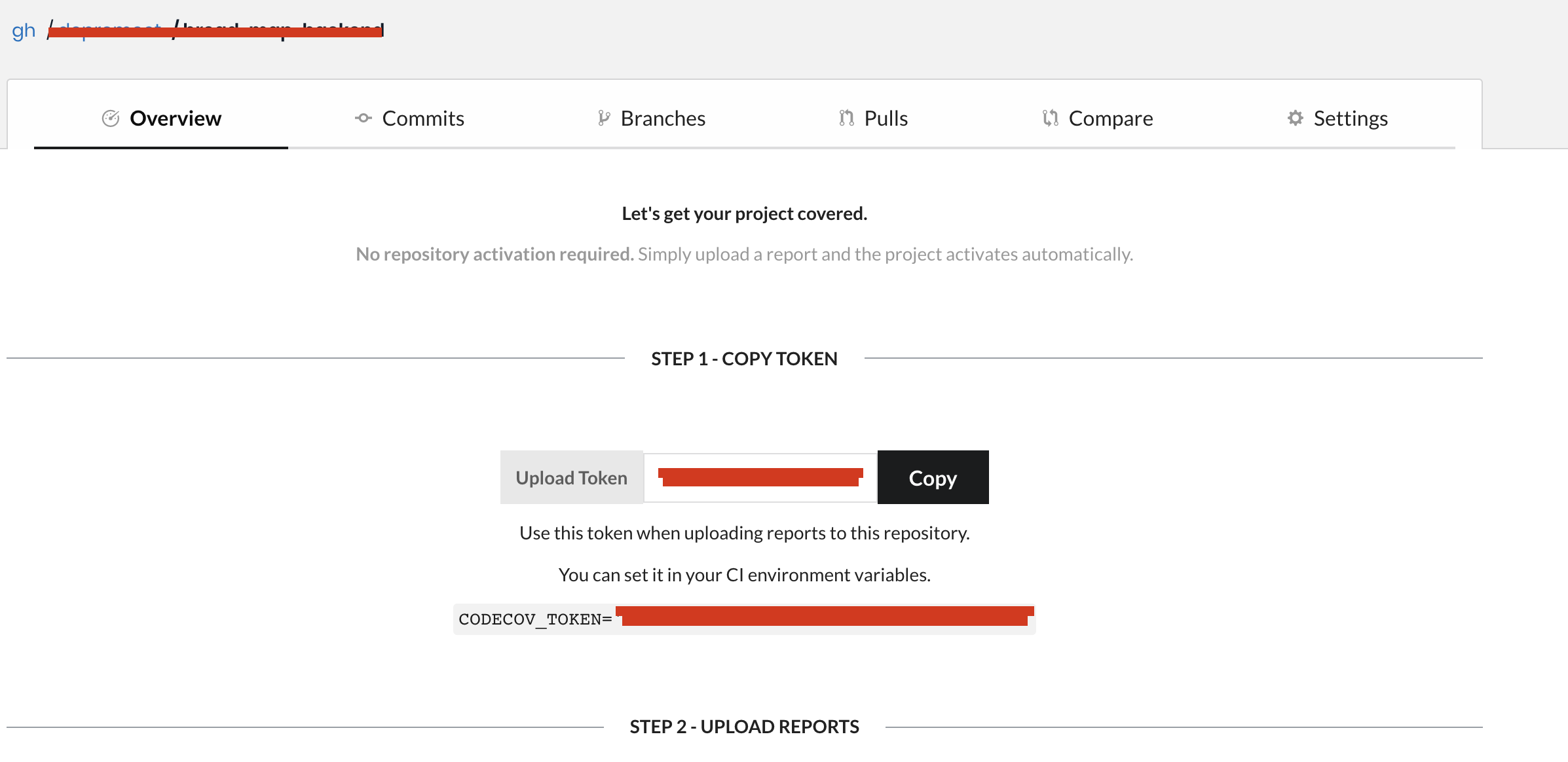Viewport: 1568px width, 762px height.
Task: Click the Step 2 Upload Reports heading
Action: tap(744, 727)
